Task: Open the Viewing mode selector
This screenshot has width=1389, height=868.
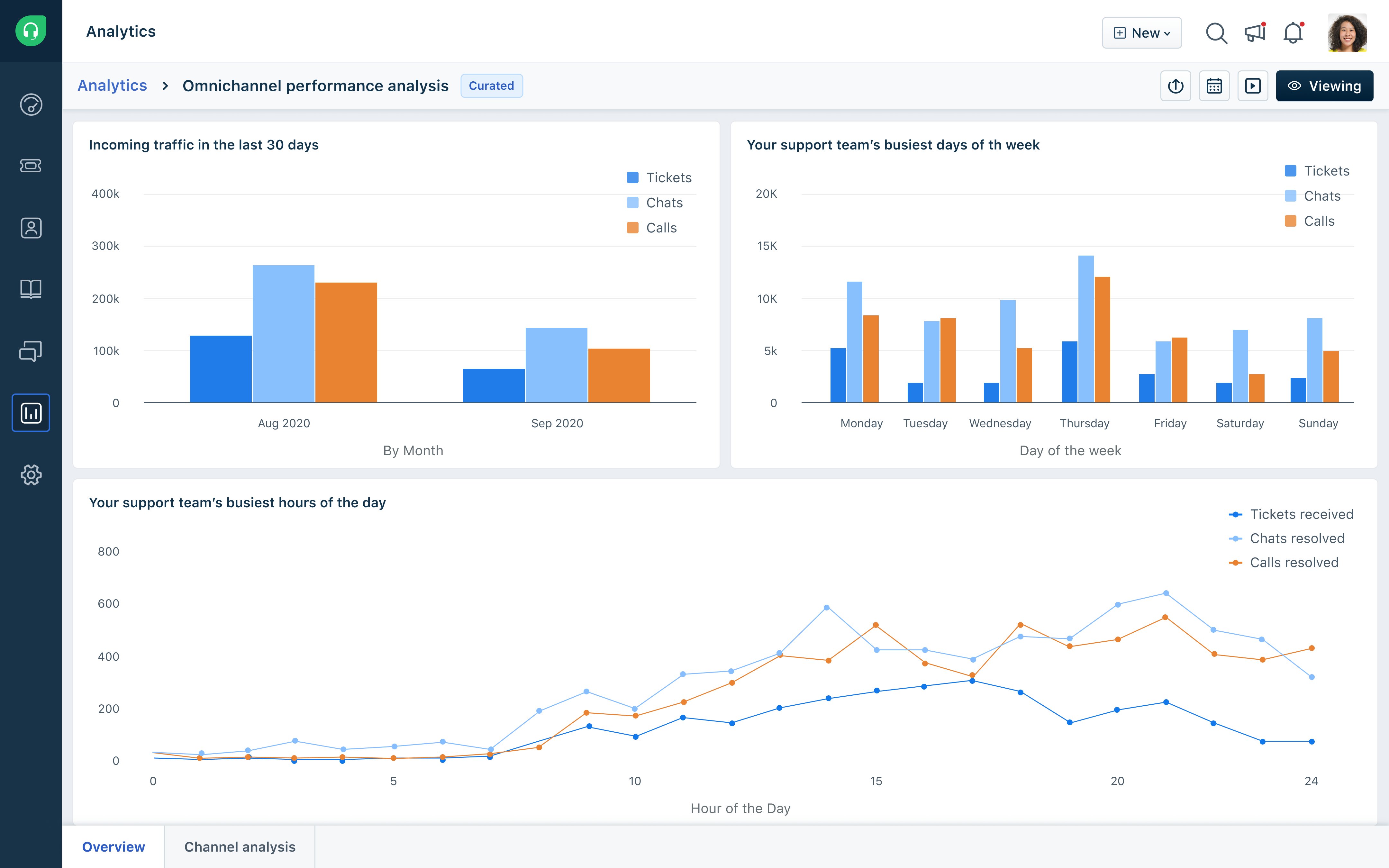Action: (1324, 86)
